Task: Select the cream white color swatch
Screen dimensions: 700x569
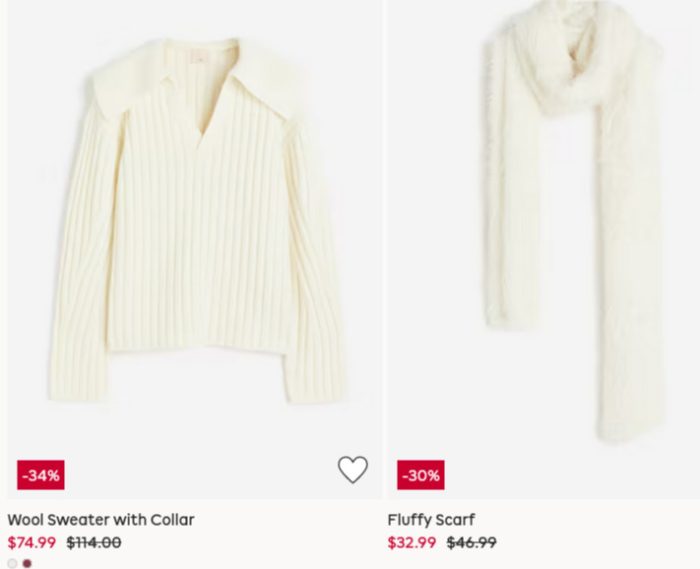Action: (x=12, y=563)
